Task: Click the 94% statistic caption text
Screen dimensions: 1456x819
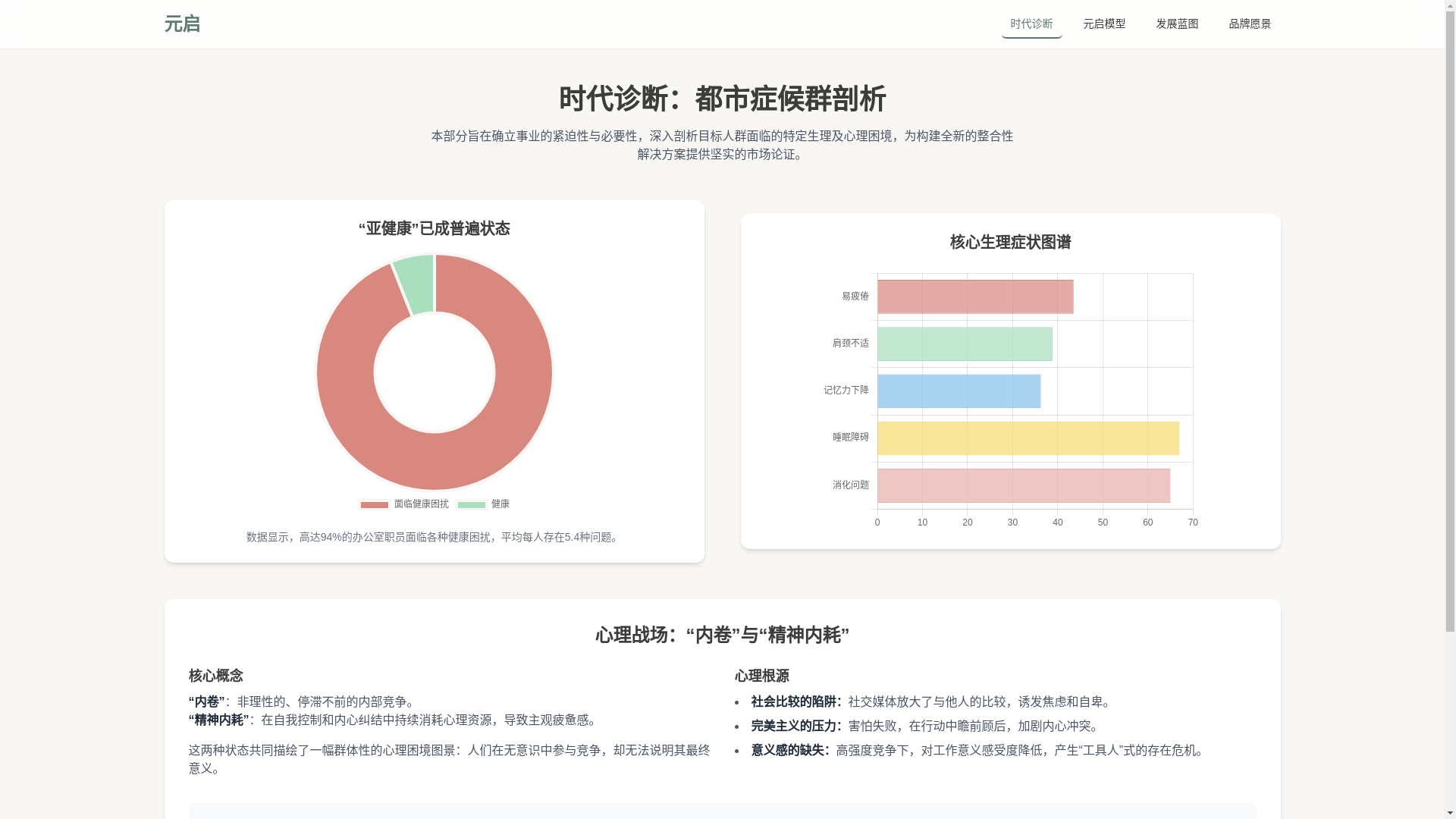Action: (x=435, y=537)
